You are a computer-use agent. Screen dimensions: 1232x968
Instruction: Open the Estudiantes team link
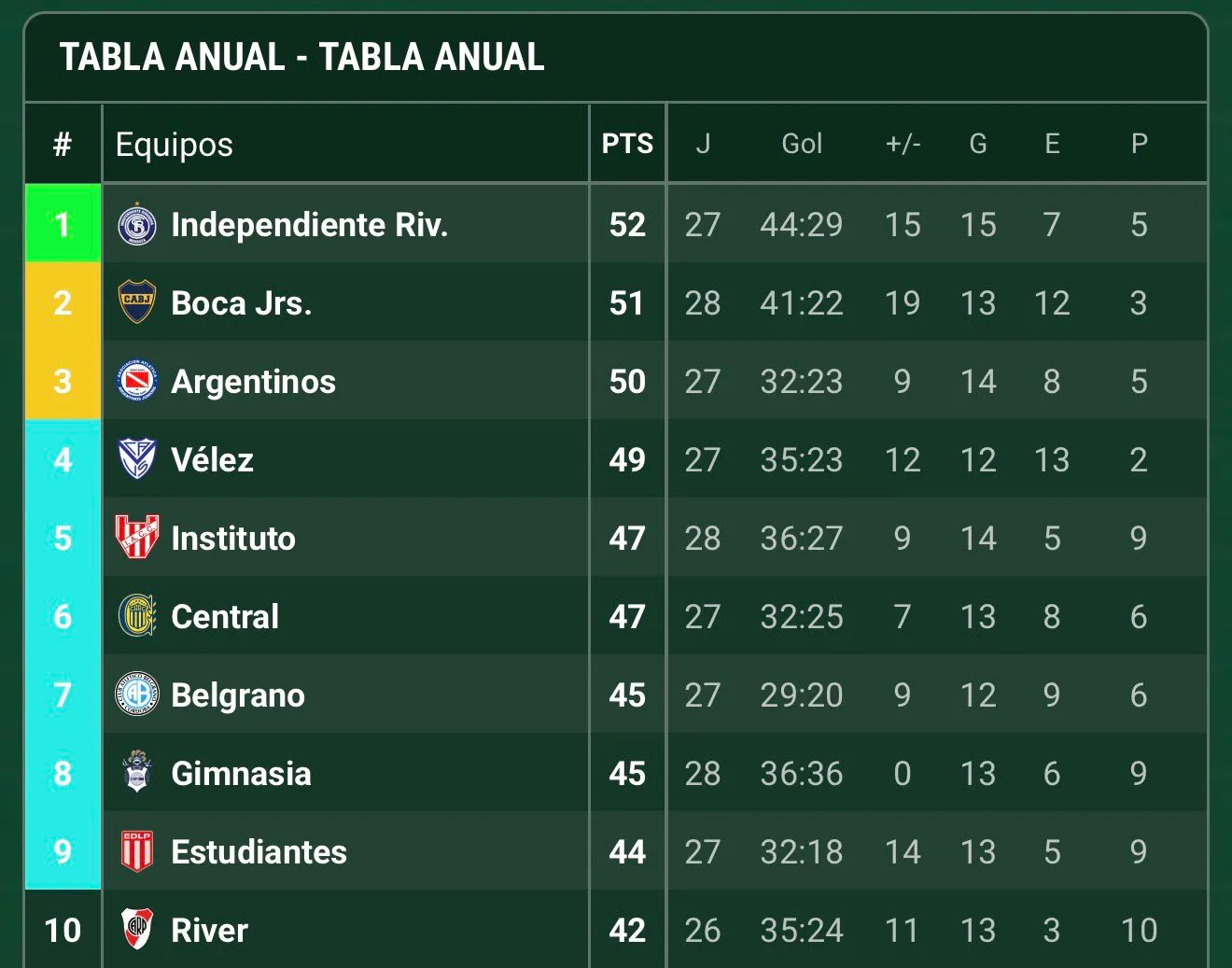259,852
